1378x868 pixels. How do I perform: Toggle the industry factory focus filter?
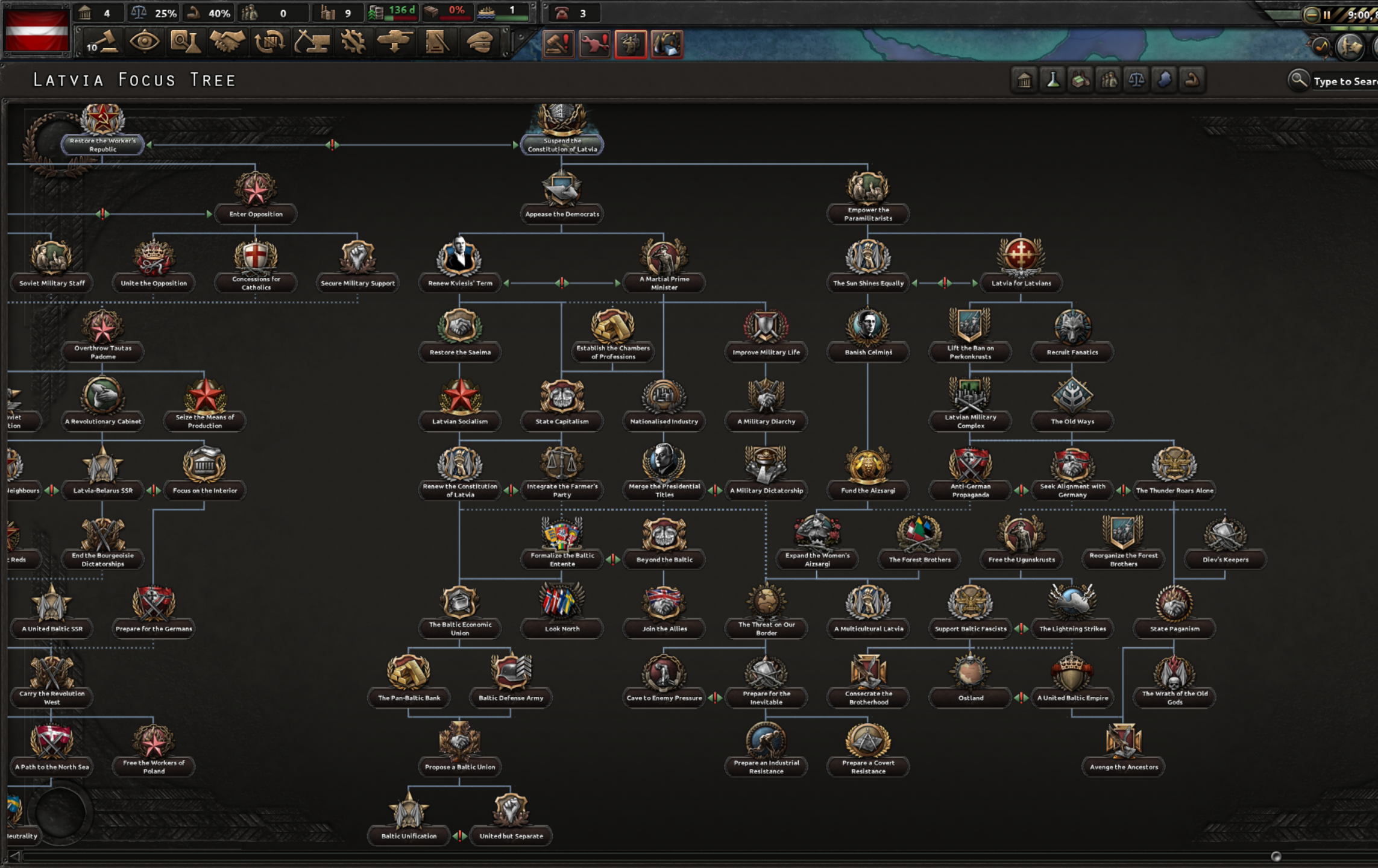coord(1081,80)
